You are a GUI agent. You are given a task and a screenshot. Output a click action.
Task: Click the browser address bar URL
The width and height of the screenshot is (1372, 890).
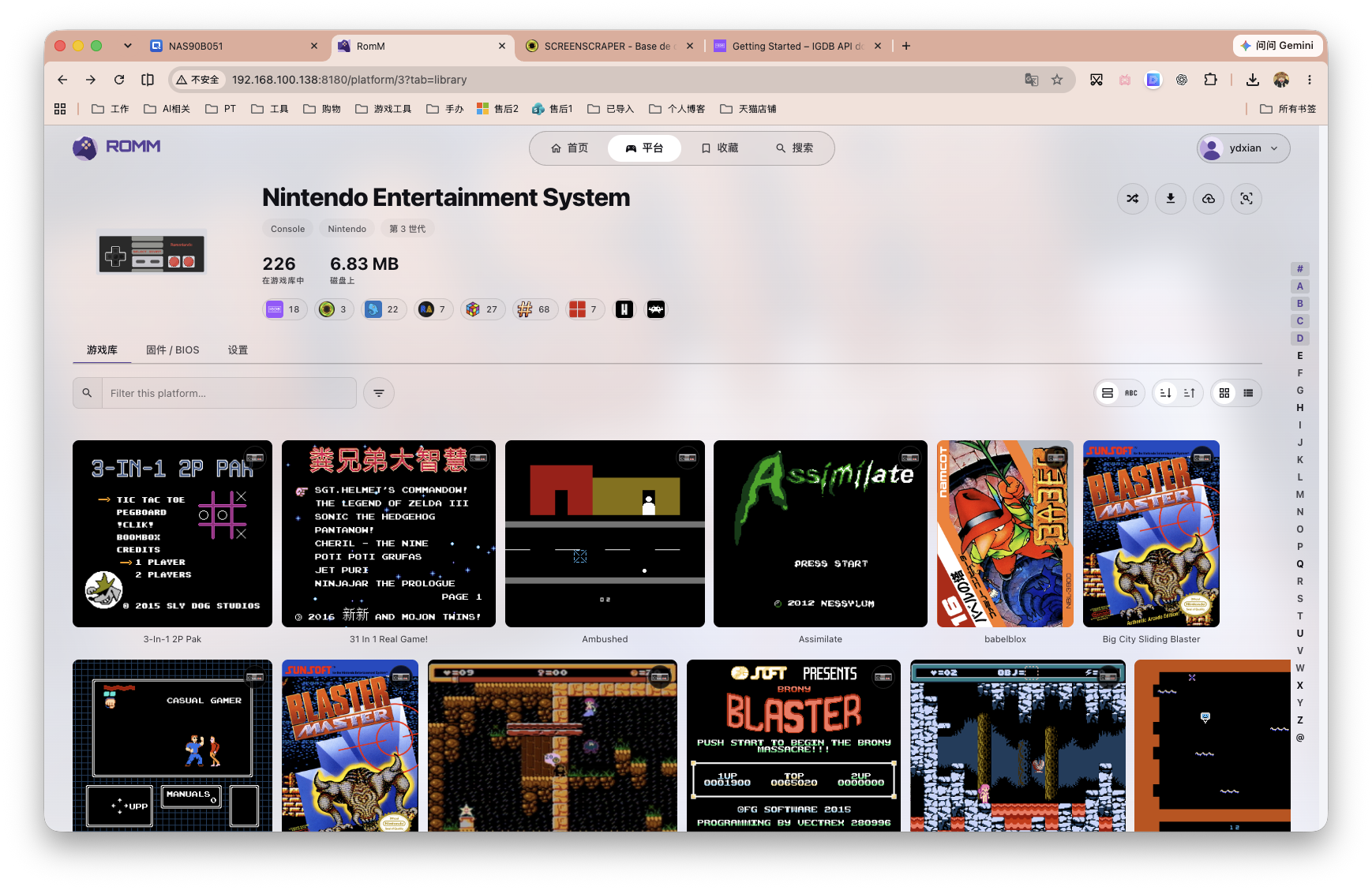pyautogui.click(x=349, y=80)
